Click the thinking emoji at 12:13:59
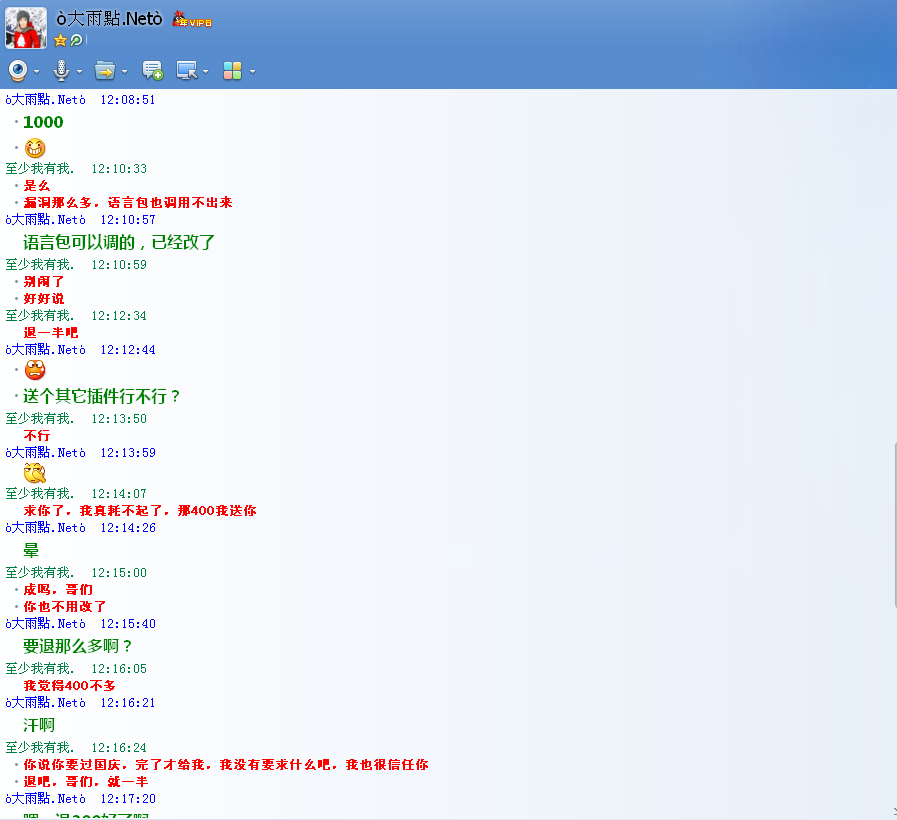This screenshot has width=897, height=820. point(35,473)
